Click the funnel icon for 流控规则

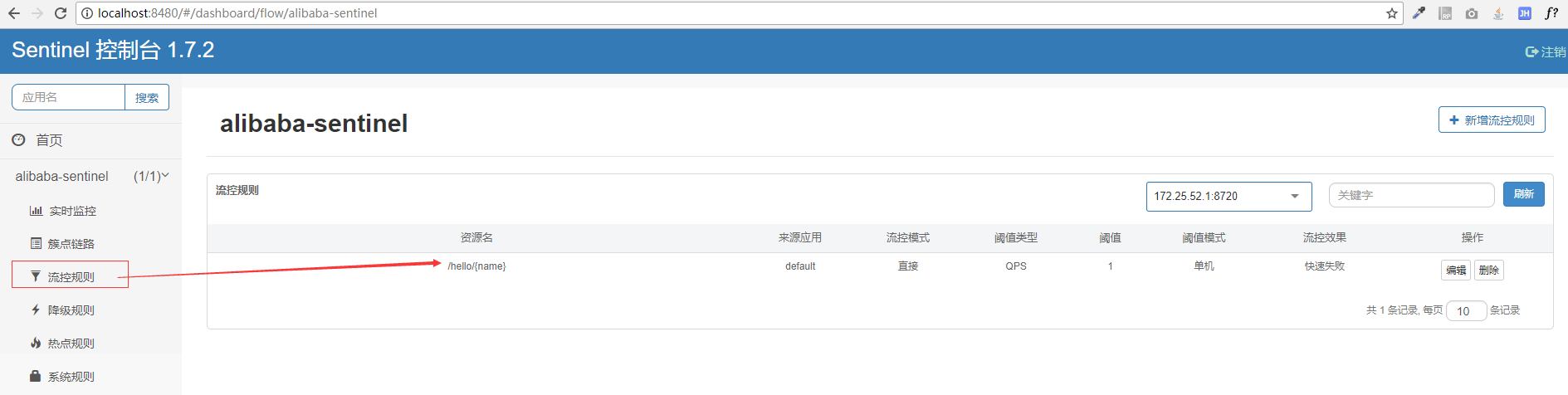tap(36, 276)
